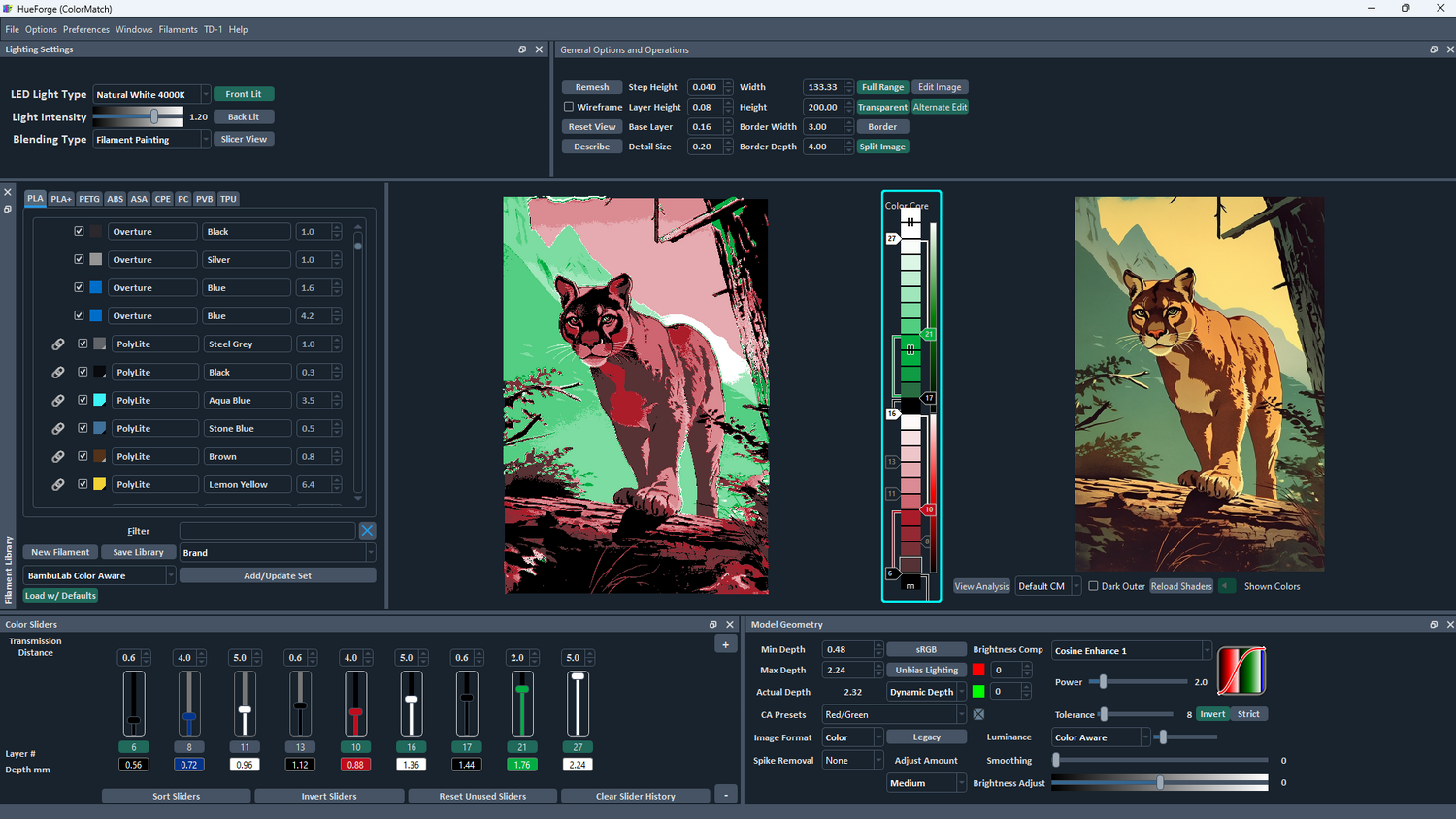Click the Load w/ Defaults button

tap(60, 595)
